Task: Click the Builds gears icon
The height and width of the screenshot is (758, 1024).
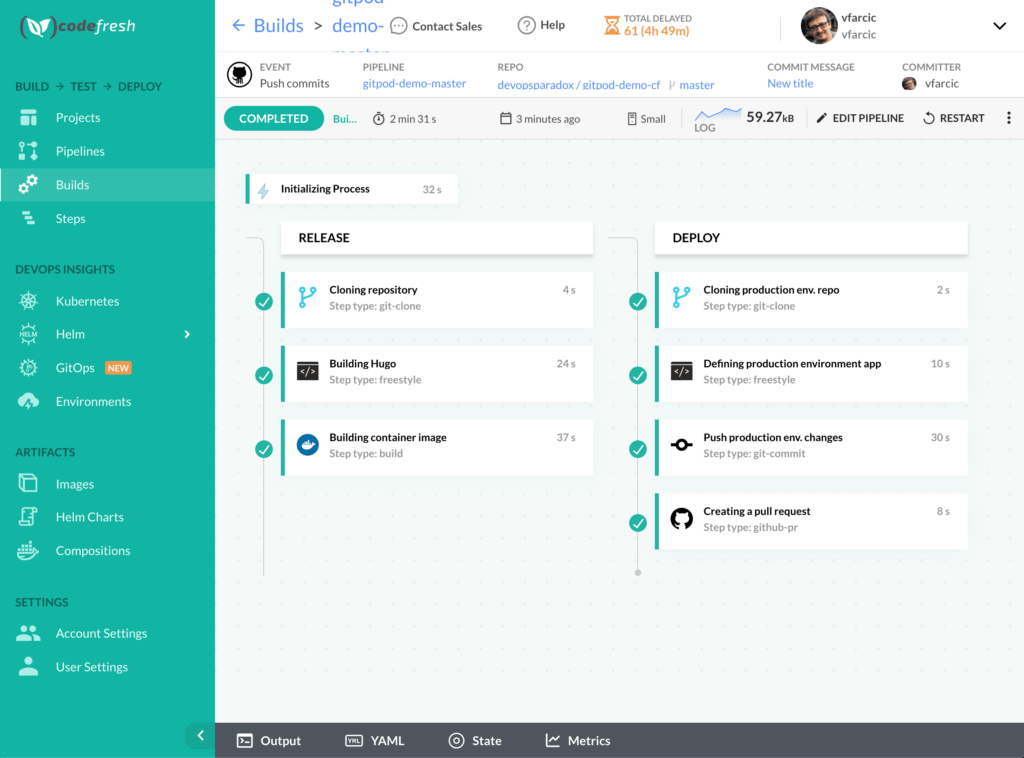Action: pos(28,185)
